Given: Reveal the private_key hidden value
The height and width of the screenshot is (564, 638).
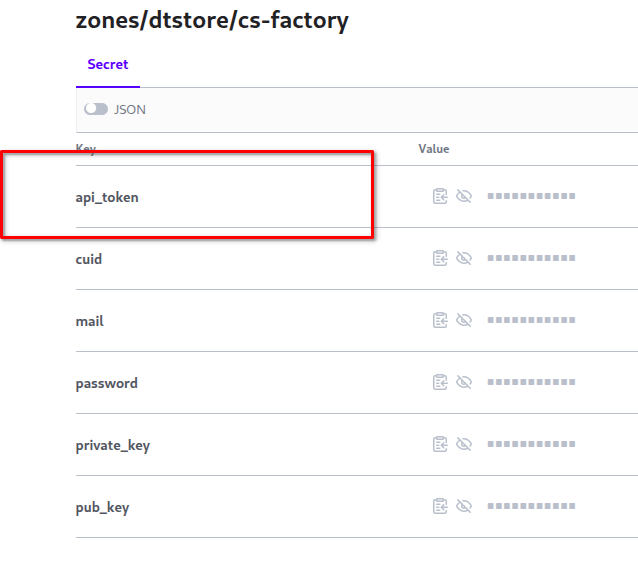Looking at the screenshot, I should point(464,444).
